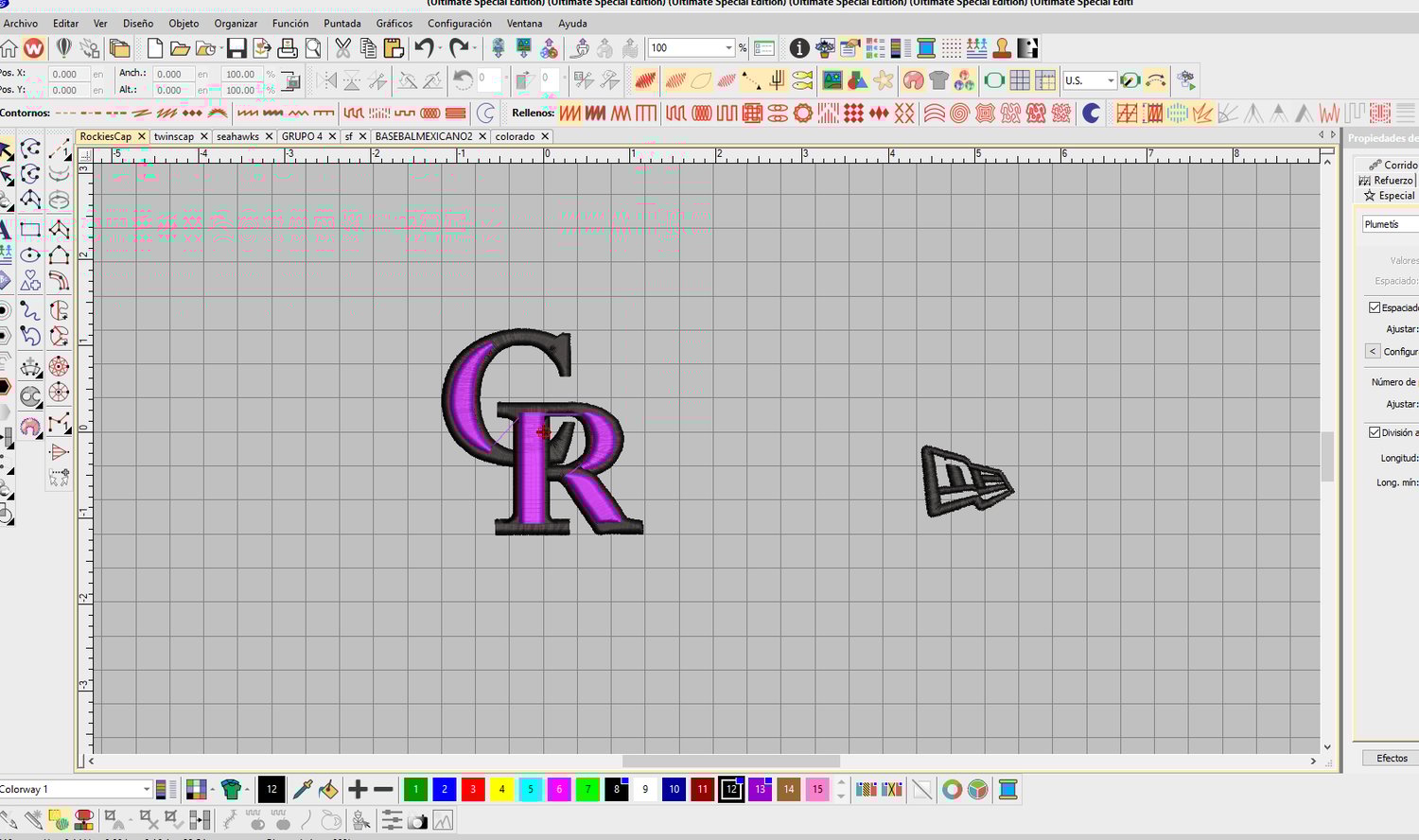Toggle the División checkbox in properties

(1375, 432)
